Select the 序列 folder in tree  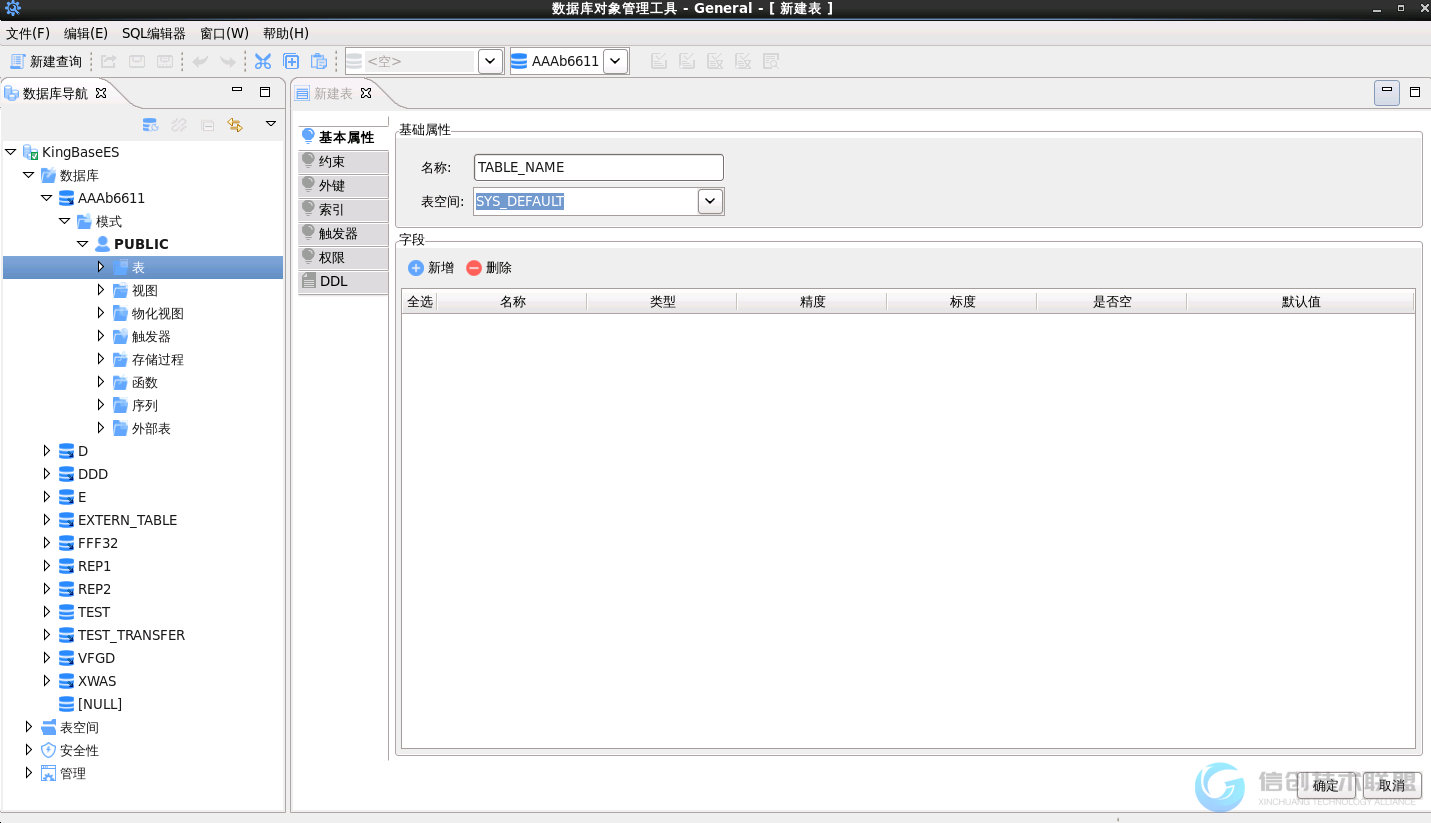(x=145, y=405)
